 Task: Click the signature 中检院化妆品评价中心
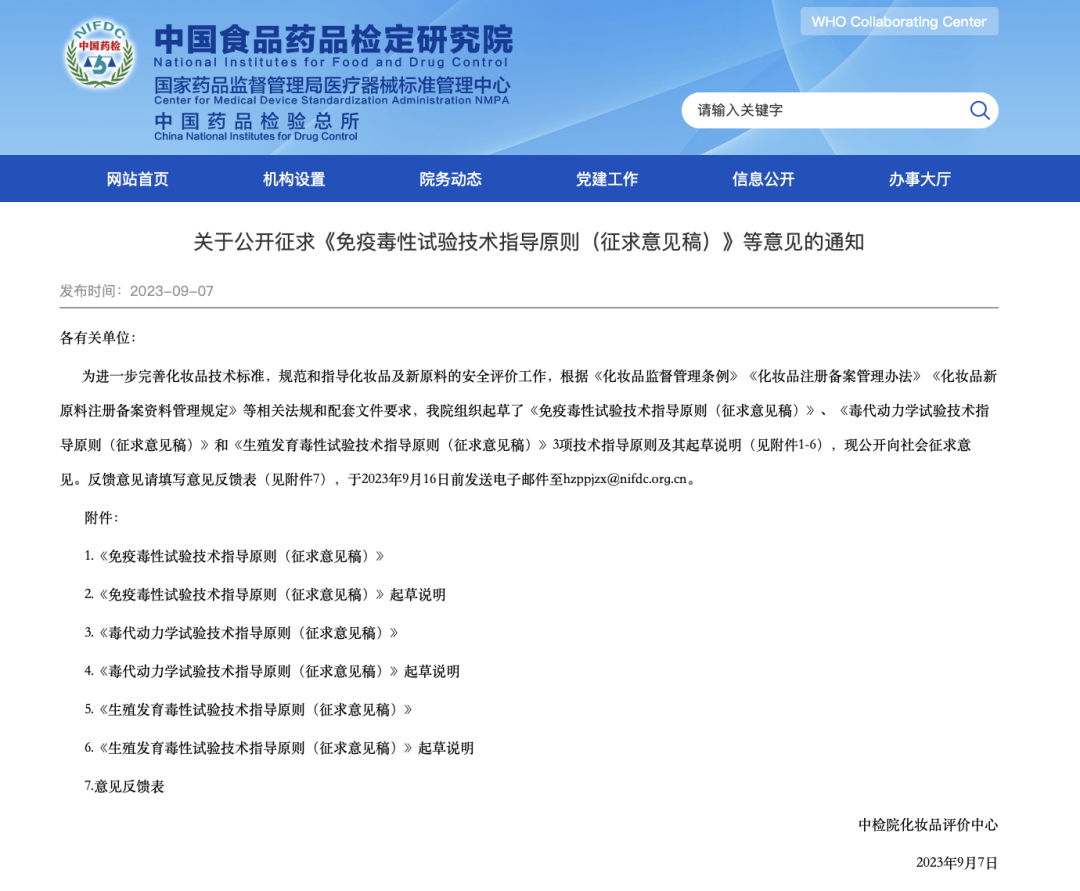click(x=928, y=825)
